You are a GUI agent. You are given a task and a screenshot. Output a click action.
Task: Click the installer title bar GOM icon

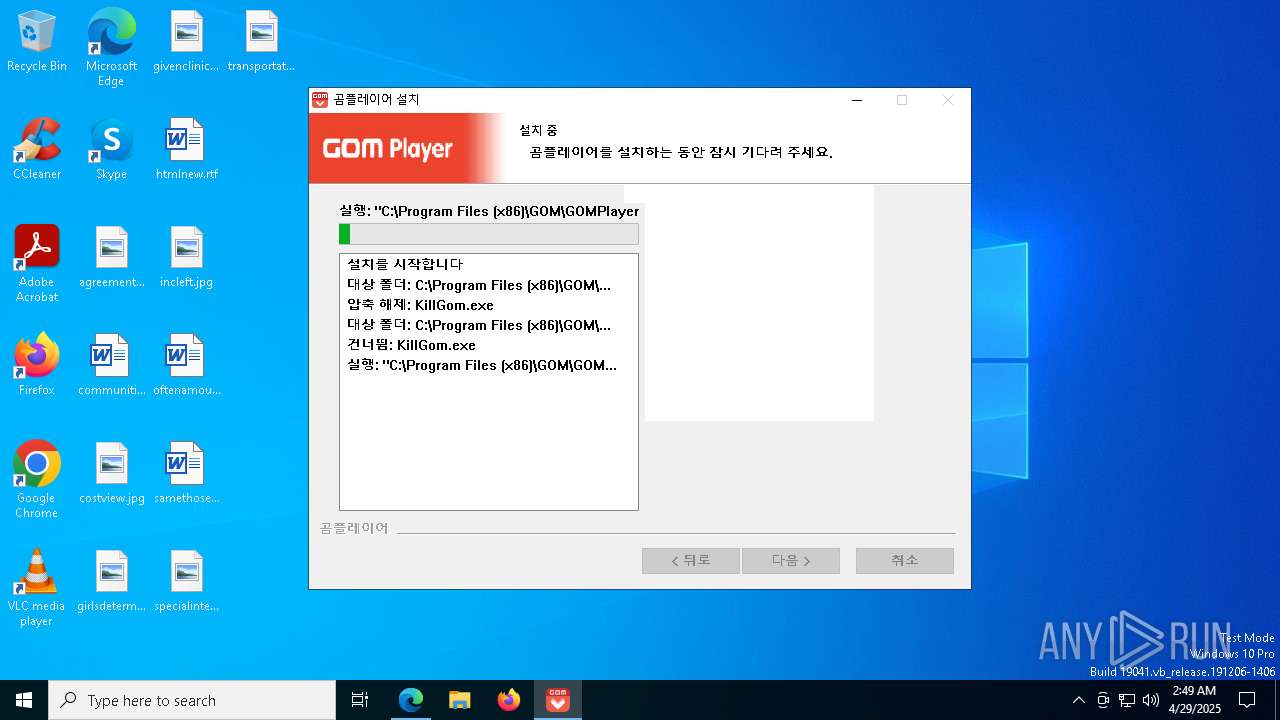point(320,100)
